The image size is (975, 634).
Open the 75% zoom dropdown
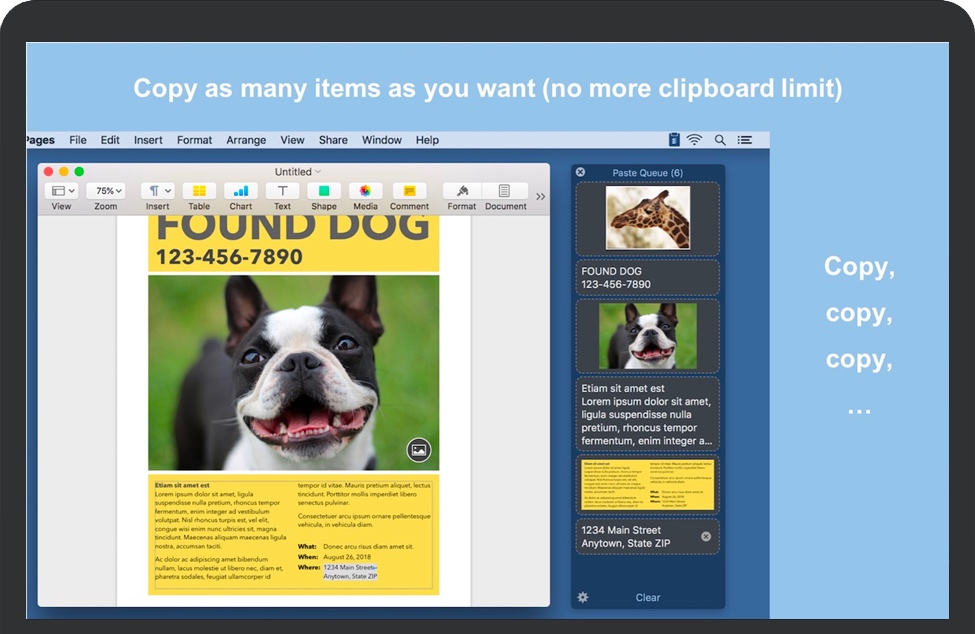pos(105,191)
